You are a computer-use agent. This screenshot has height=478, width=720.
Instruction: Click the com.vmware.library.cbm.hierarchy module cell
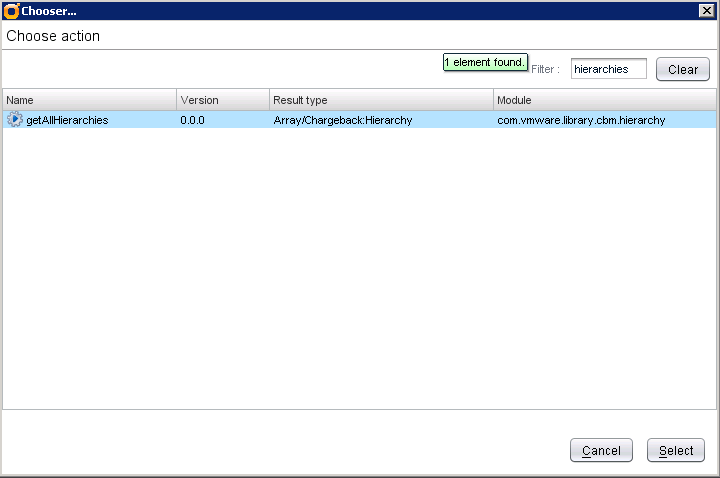coord(581,120)
